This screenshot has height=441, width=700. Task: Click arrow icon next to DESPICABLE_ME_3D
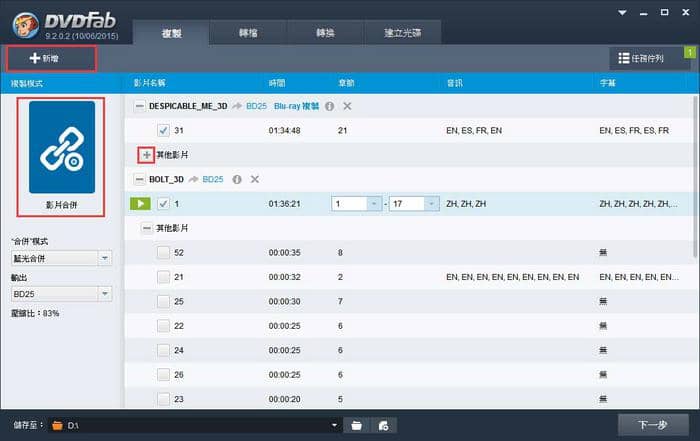237,106
